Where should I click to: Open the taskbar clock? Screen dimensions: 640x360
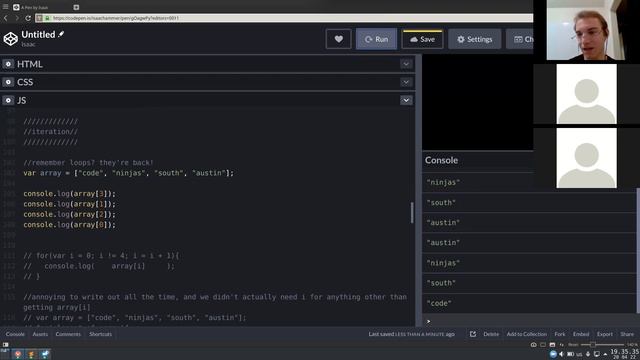coord(624,354)
